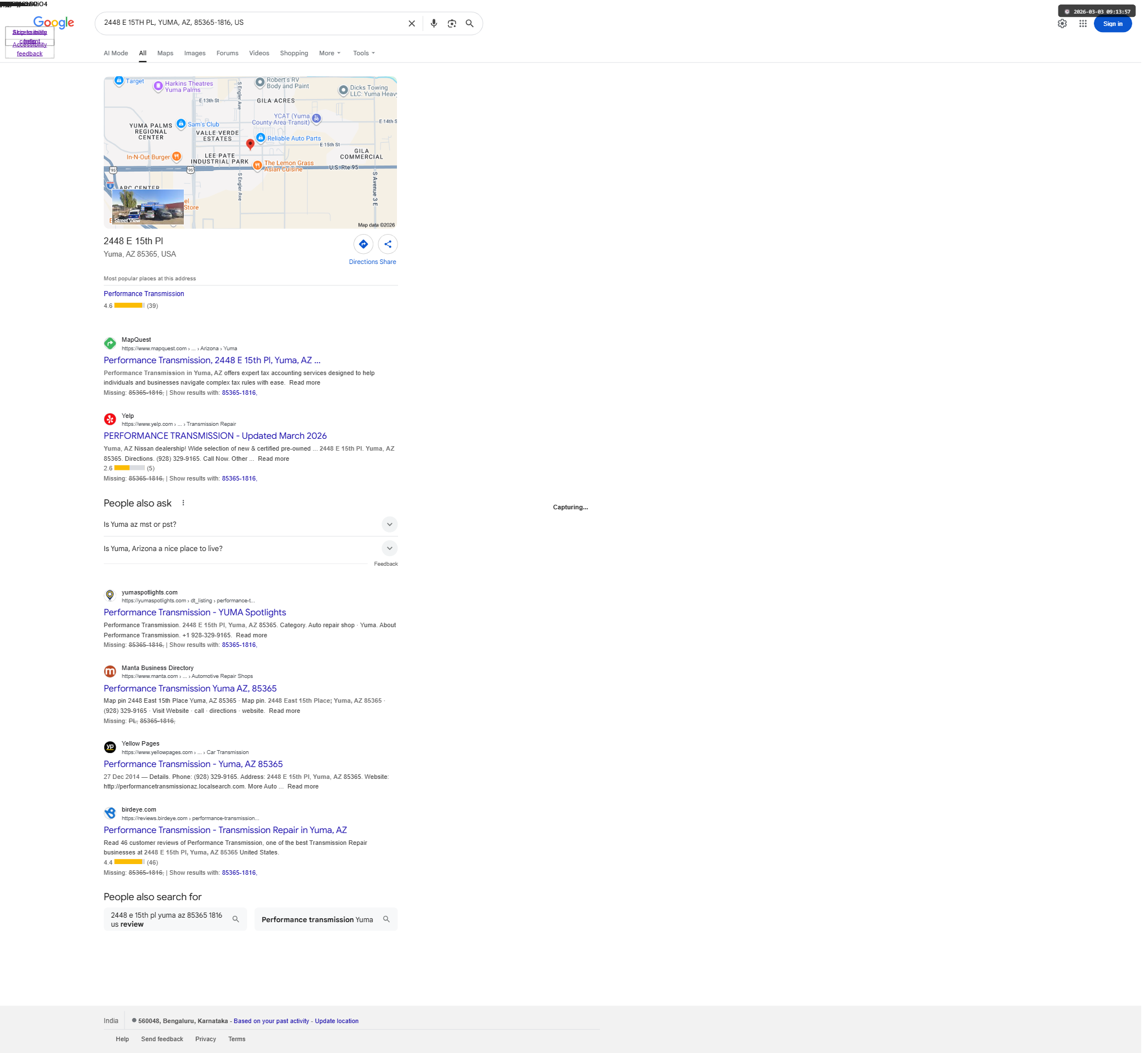Click the Manta Business Directory favicon

pyautogui.click(x=111, y=675)
